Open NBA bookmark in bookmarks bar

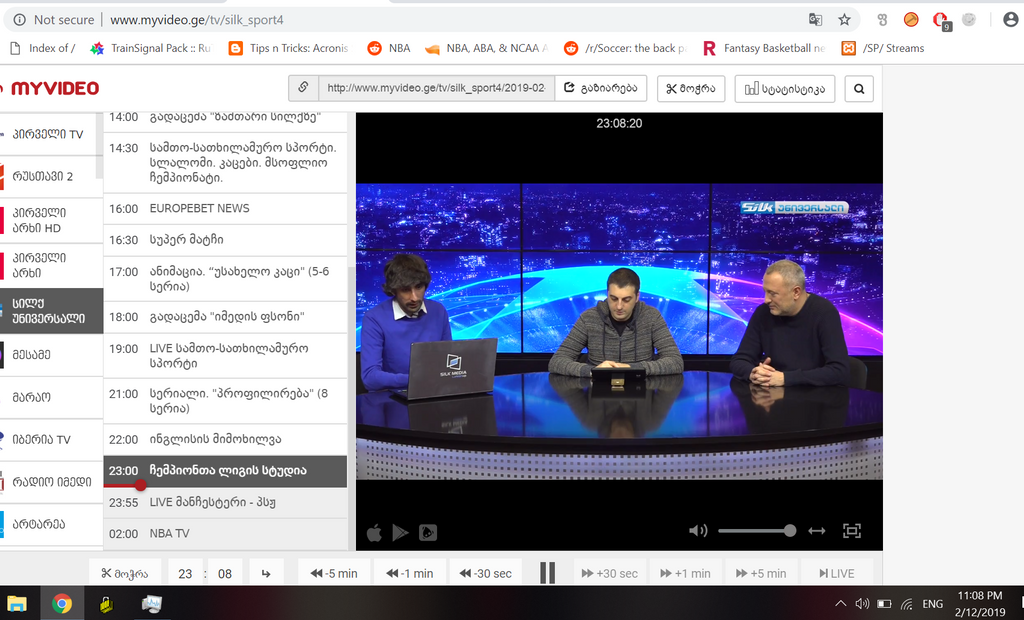[389, 48]
